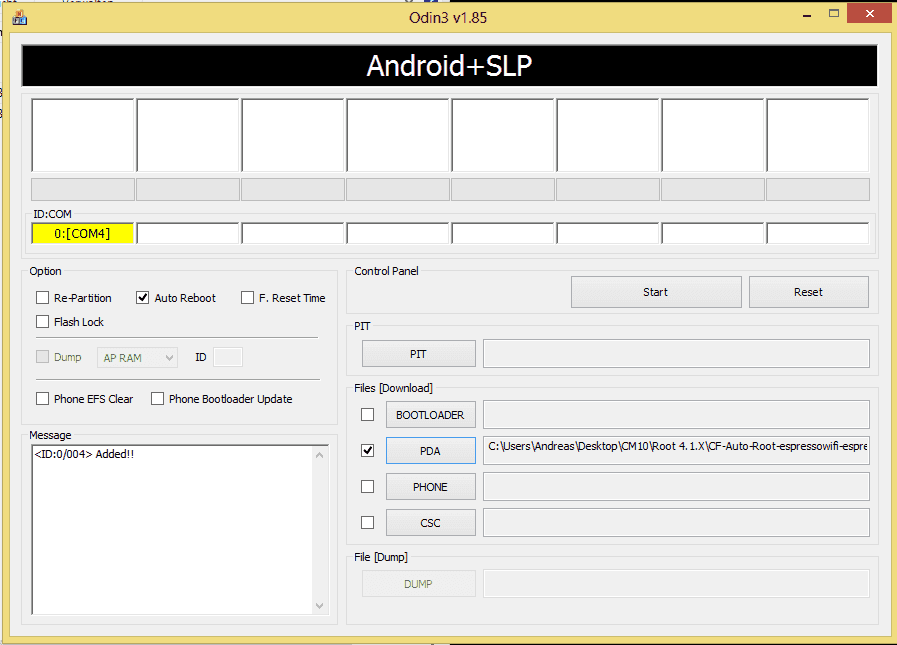This screenshot has height=645, width=897.
Task: Click the Reset button
Action: click(x=808, y=292)
